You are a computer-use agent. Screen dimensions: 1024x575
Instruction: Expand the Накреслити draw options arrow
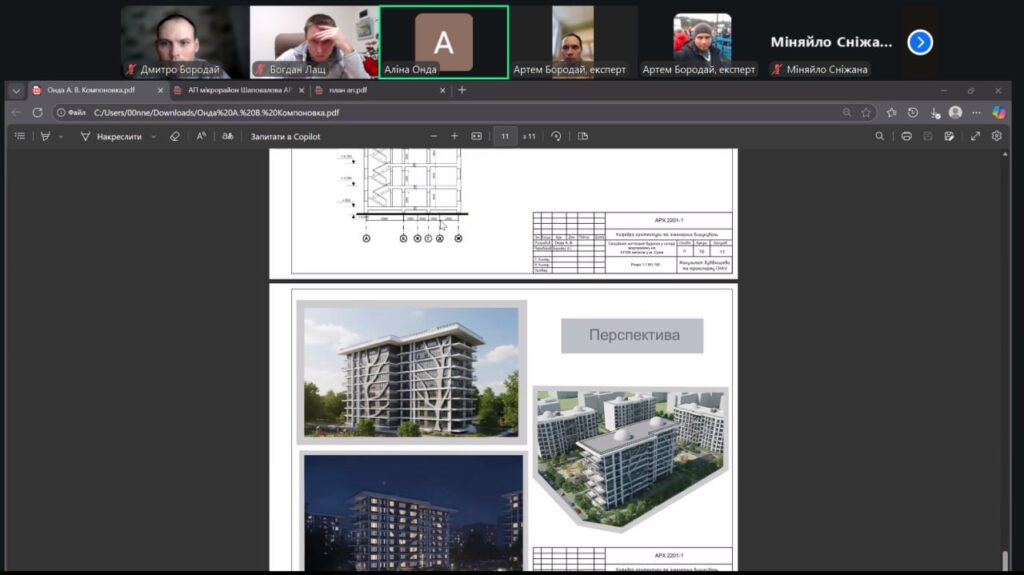click(153, 136)
